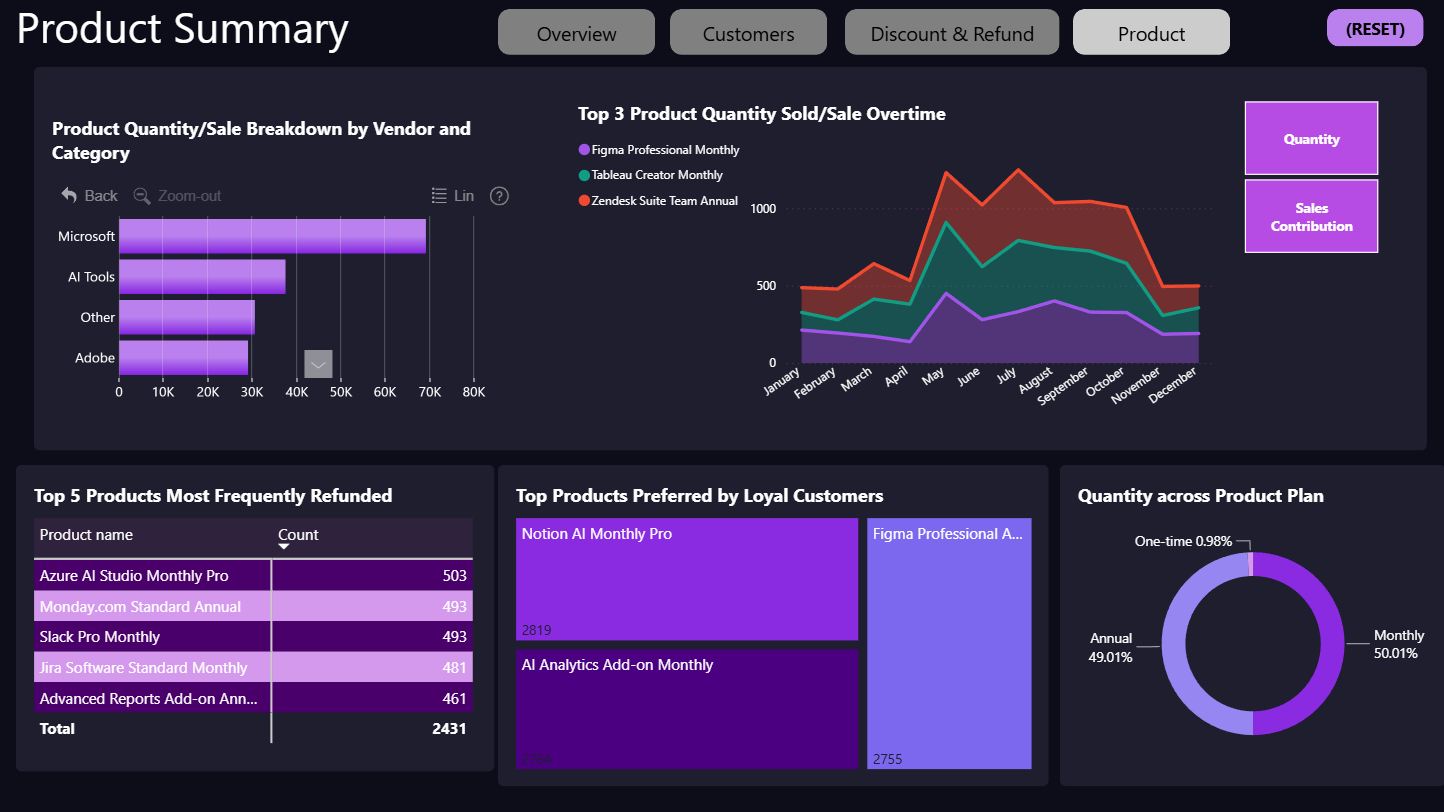This screenshot has width=1444, height=812.
Task: Click the Quantity across Product Plan title
Action: pos(1201,496)
